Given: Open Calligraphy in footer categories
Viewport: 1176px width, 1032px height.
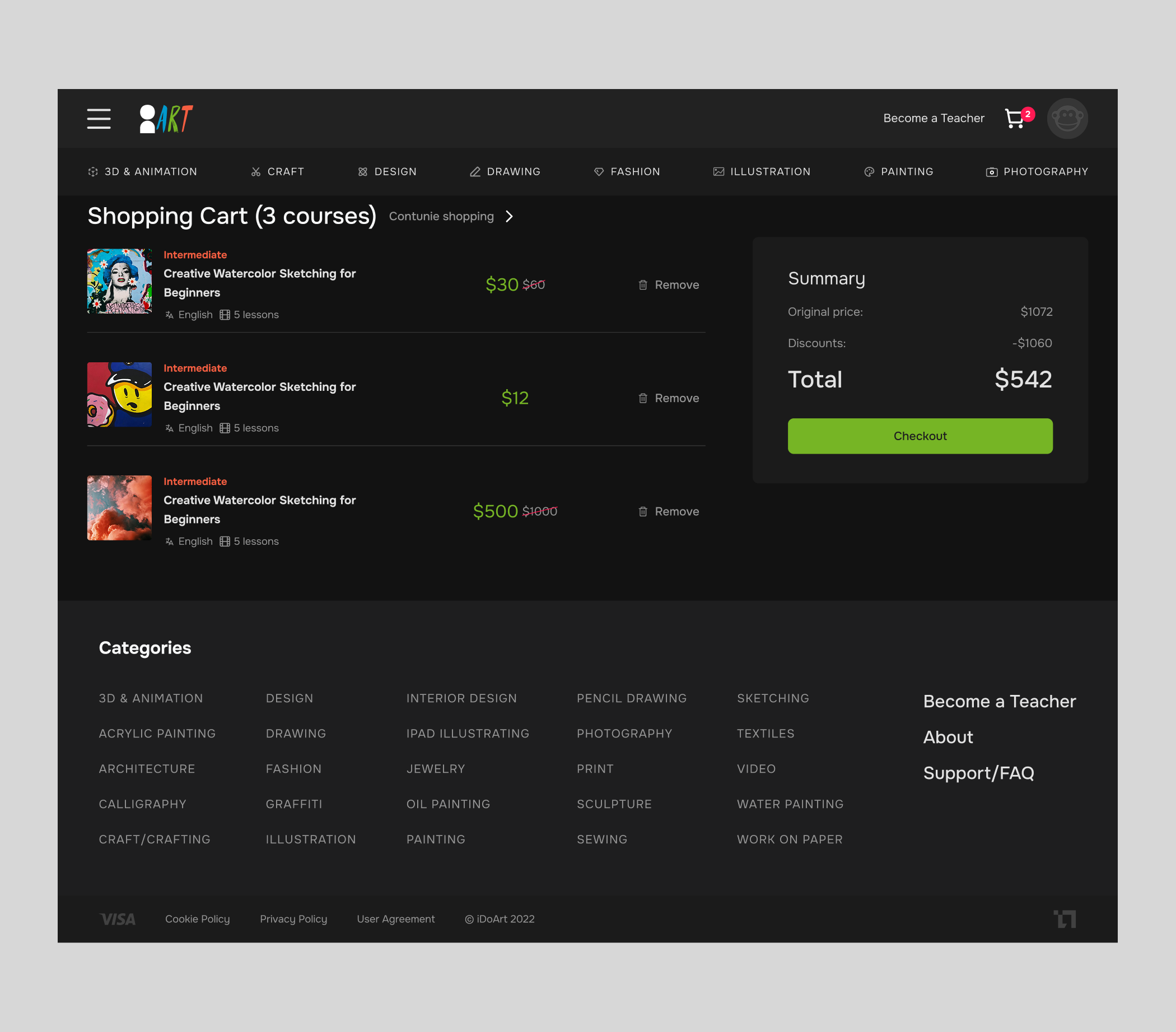Looking at the screenshot, I should click(143, 804).
